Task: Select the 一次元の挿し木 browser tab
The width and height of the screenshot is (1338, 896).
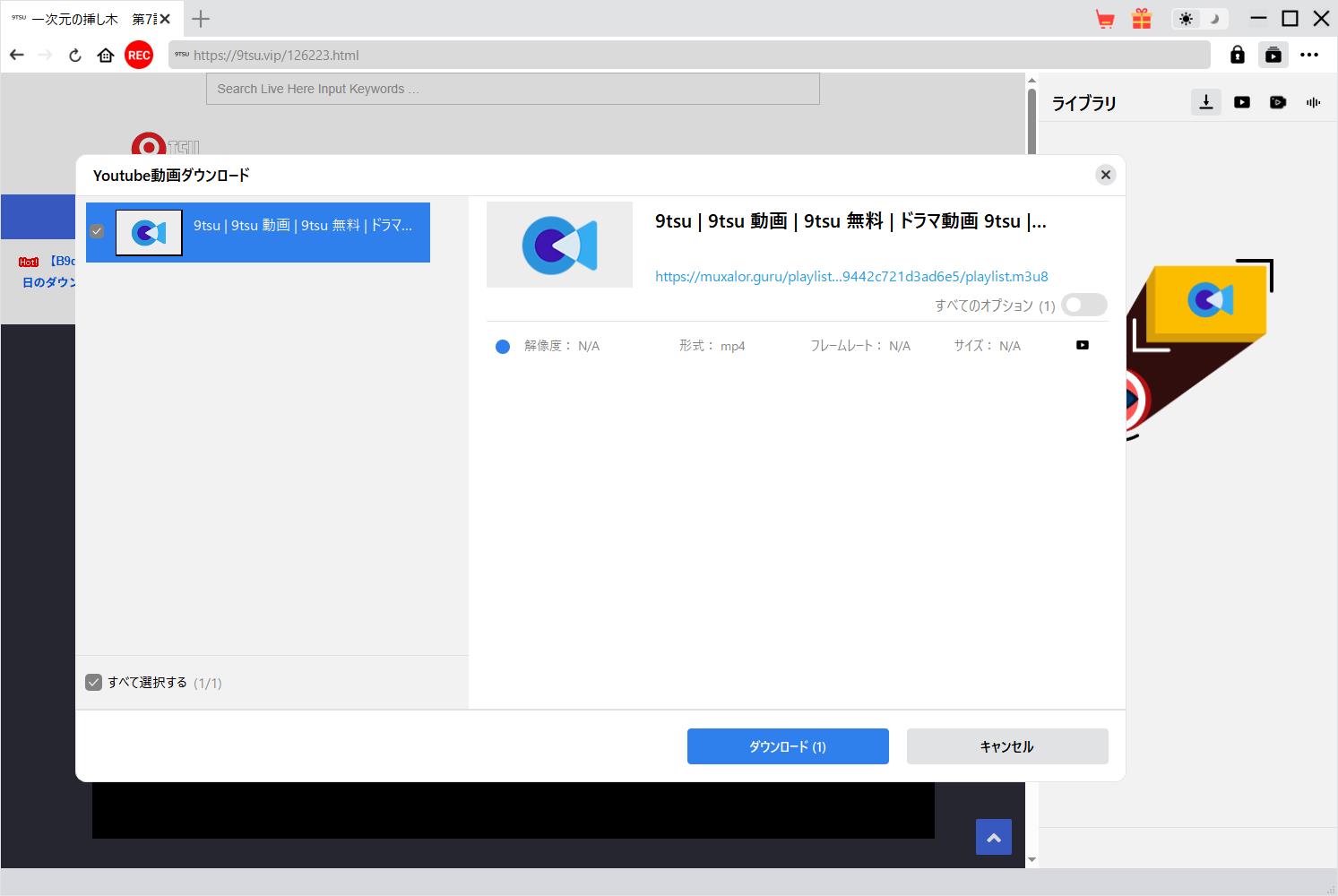Action: pyautogui.click(x=91, y=19)
